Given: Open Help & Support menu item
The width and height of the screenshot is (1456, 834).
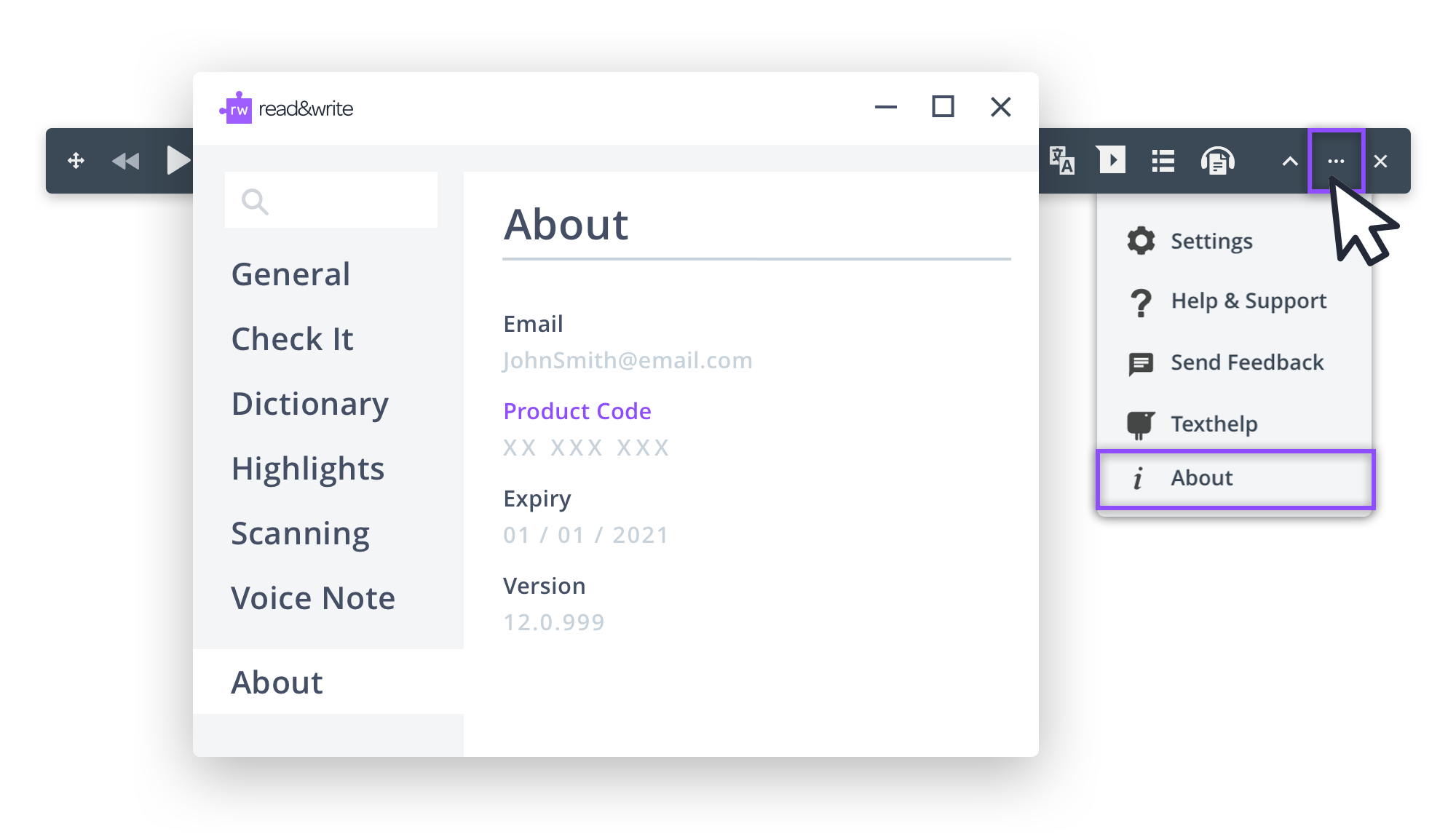Looking at the screenshot, I should click(1248, 301).
